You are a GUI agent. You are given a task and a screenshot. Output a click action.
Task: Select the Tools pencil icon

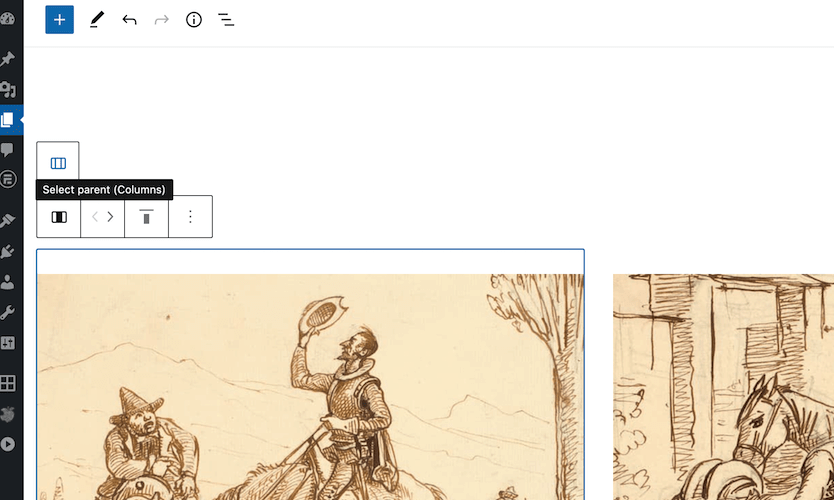click(x=96, y=20)
